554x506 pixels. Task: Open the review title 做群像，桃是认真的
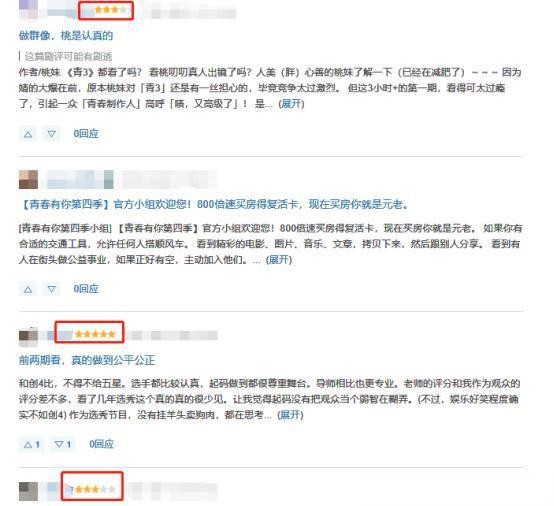click(x=66, y=35)
